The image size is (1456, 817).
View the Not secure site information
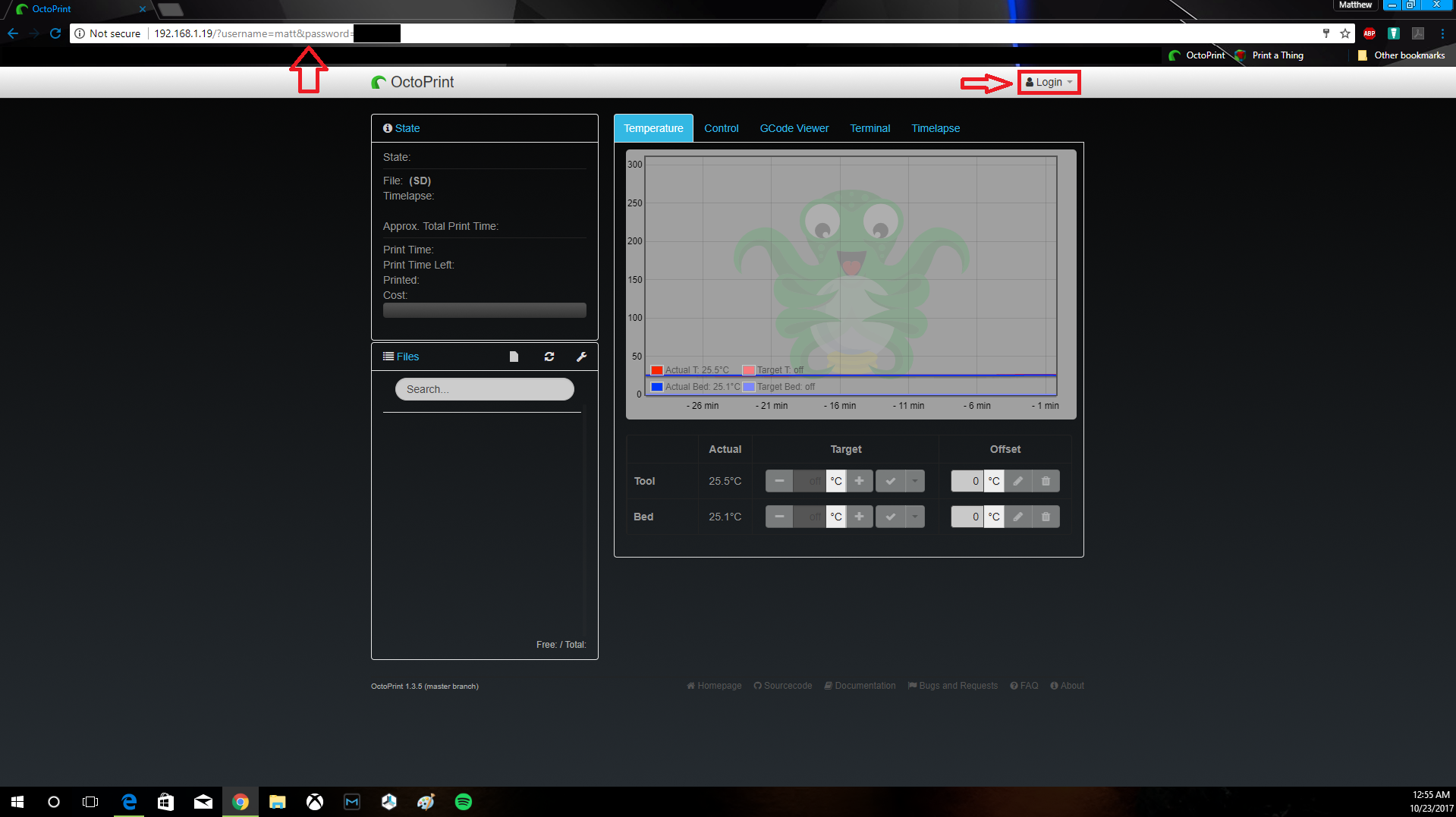[x=108, y=33]
